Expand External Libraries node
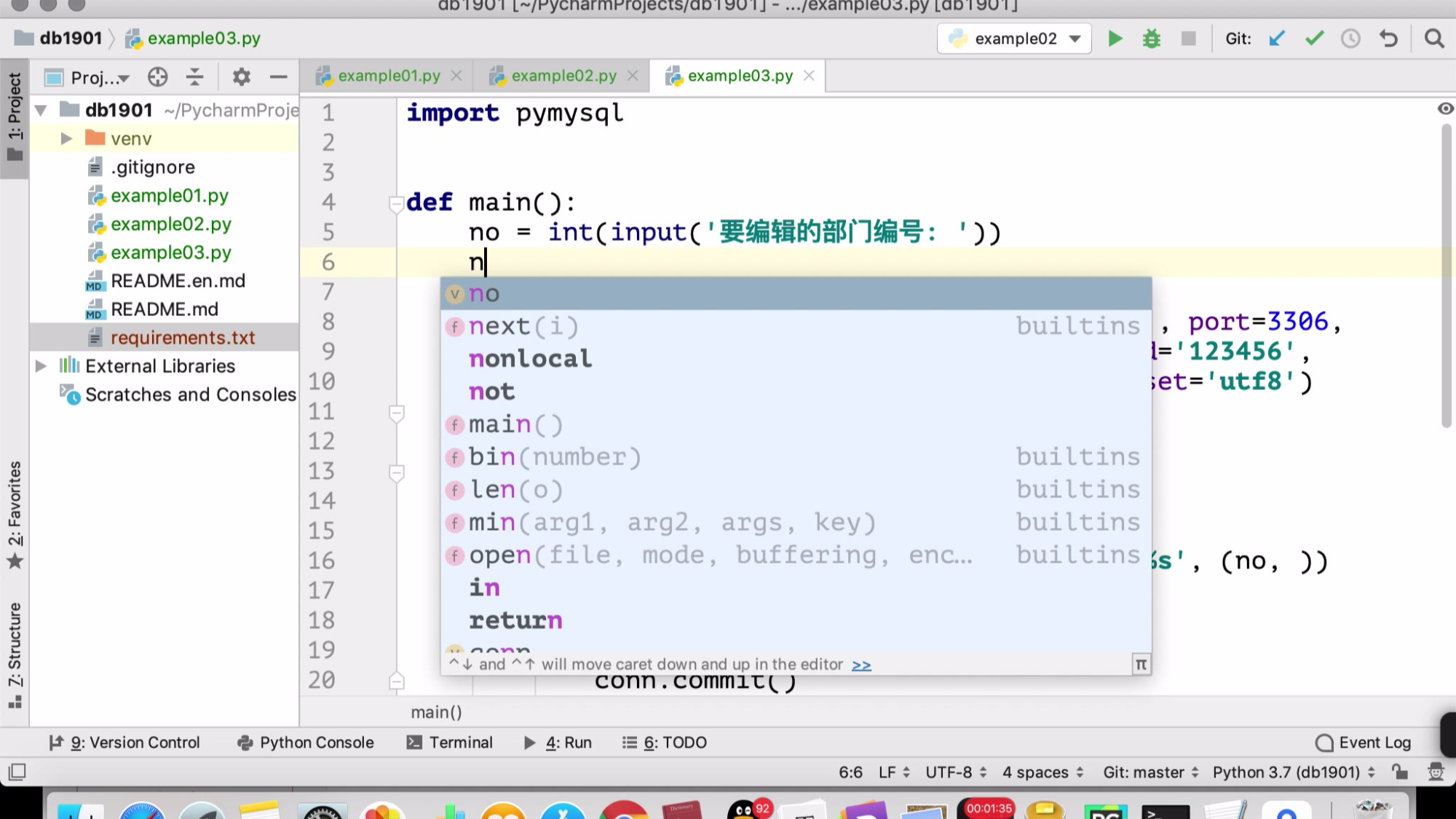The height and width of the screenshot is (819, 1456). click(41, 366)
